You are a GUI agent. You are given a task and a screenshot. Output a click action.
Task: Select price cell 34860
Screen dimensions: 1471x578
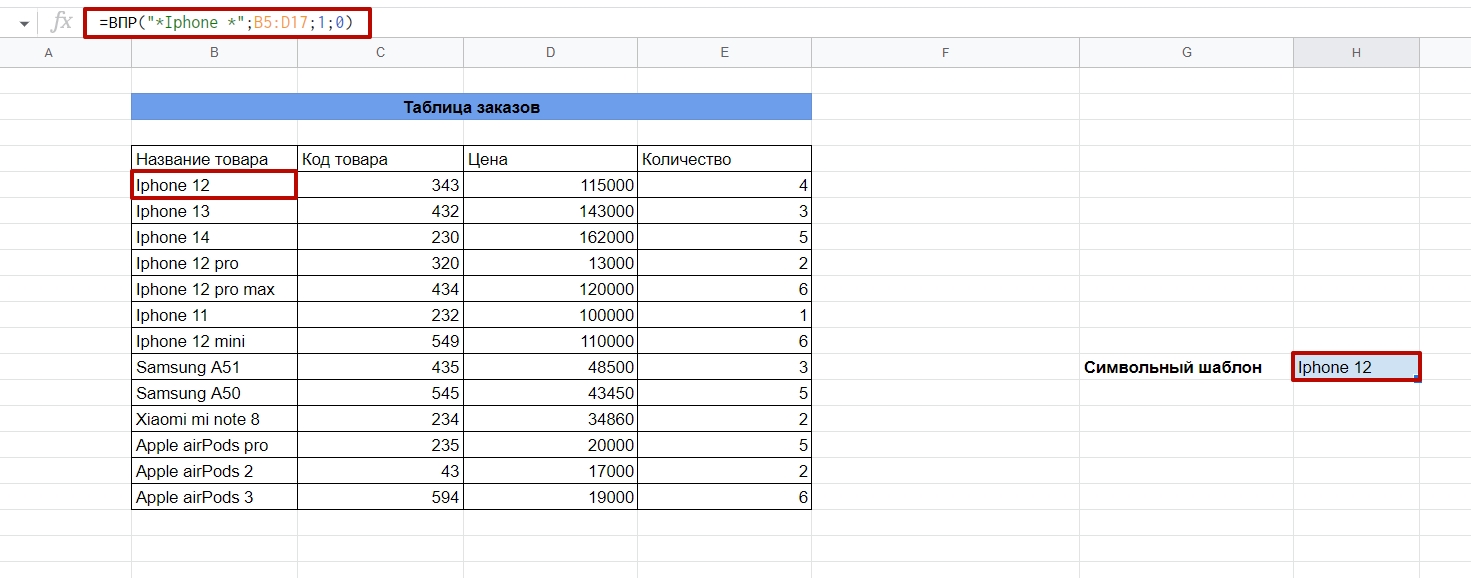[550, 419]
